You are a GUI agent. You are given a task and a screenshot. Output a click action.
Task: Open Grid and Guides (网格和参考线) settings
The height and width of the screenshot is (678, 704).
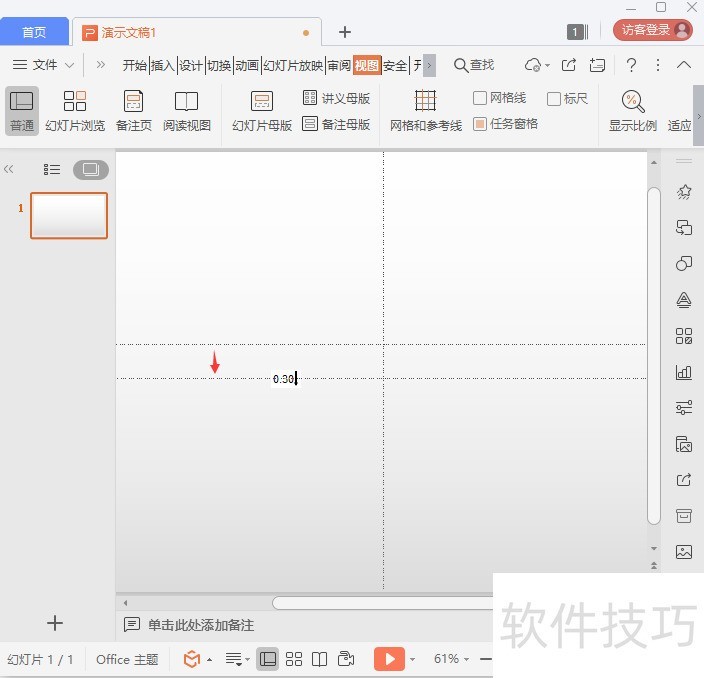(x=425, y=110)
